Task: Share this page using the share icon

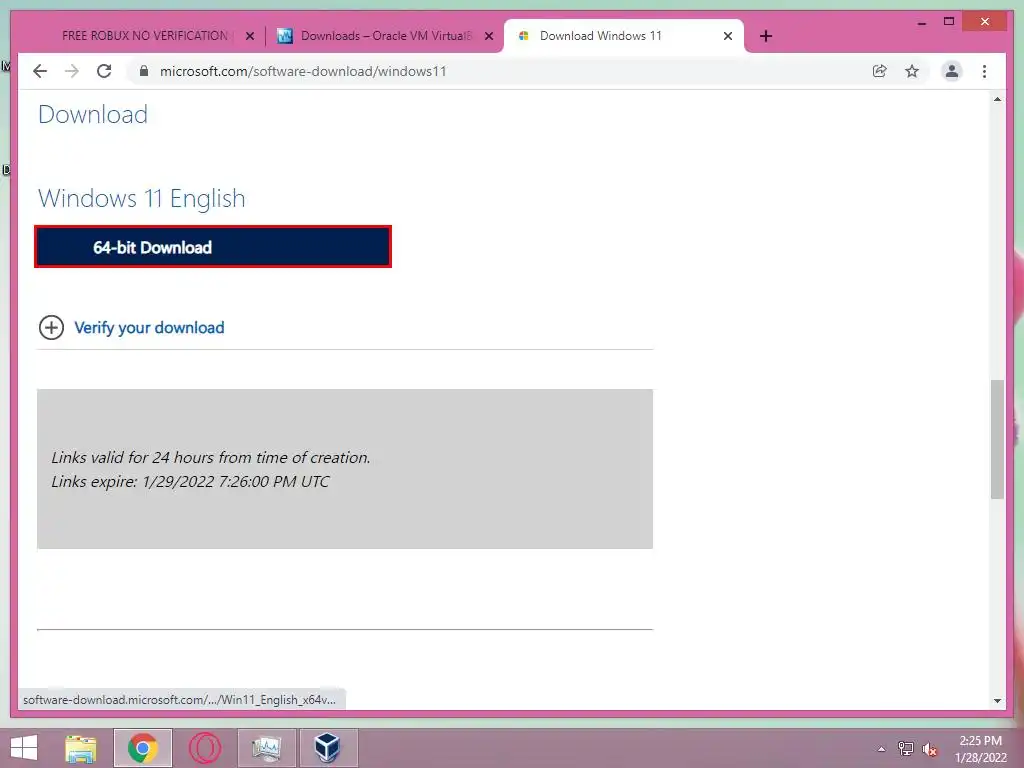Action: tap(880, 71)
